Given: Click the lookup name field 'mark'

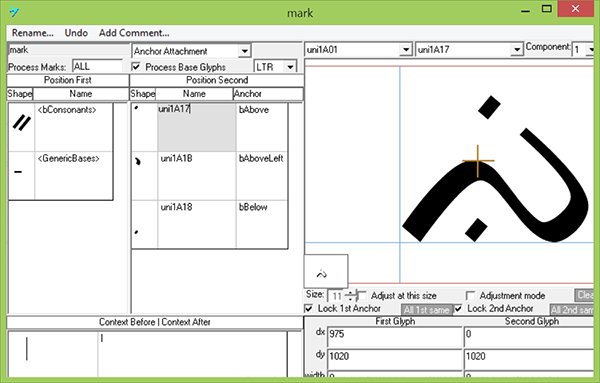Looking at the screenshot, I should pos(69,50).
